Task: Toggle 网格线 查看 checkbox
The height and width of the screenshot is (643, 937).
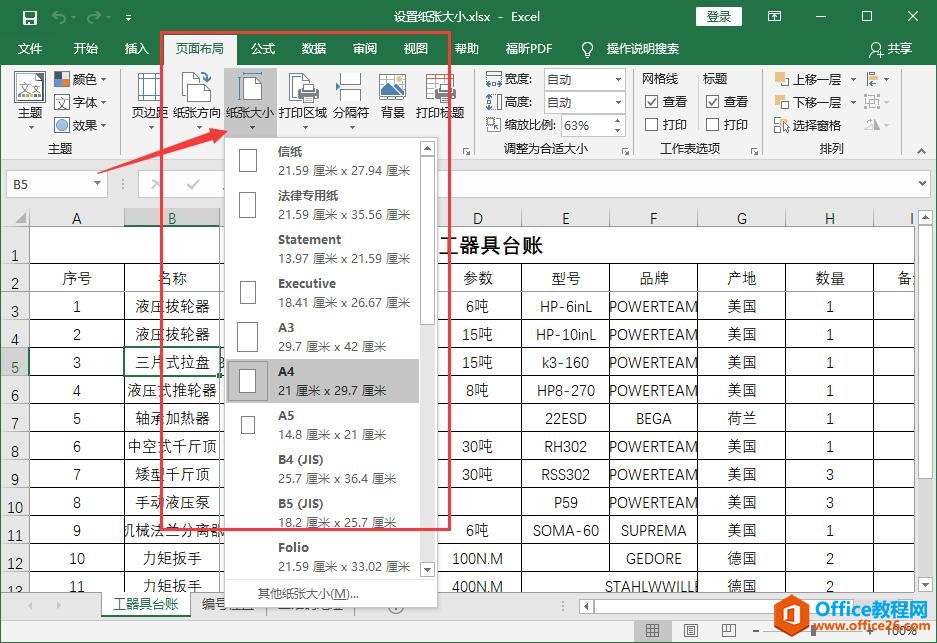Action: pyautogui.click(x=652, y=102)
